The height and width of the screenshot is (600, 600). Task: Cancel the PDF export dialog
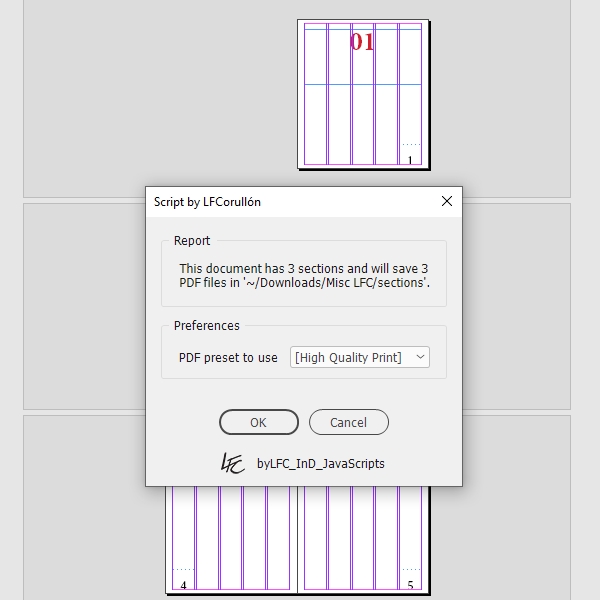(349, 422)
